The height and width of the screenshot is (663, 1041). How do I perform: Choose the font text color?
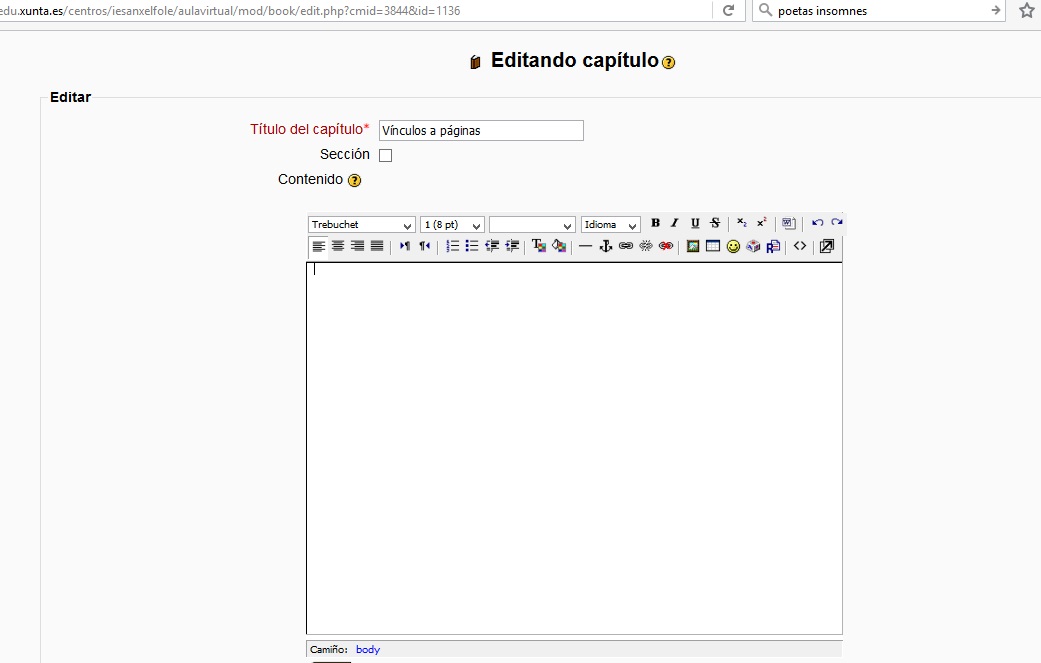[539, 246]
